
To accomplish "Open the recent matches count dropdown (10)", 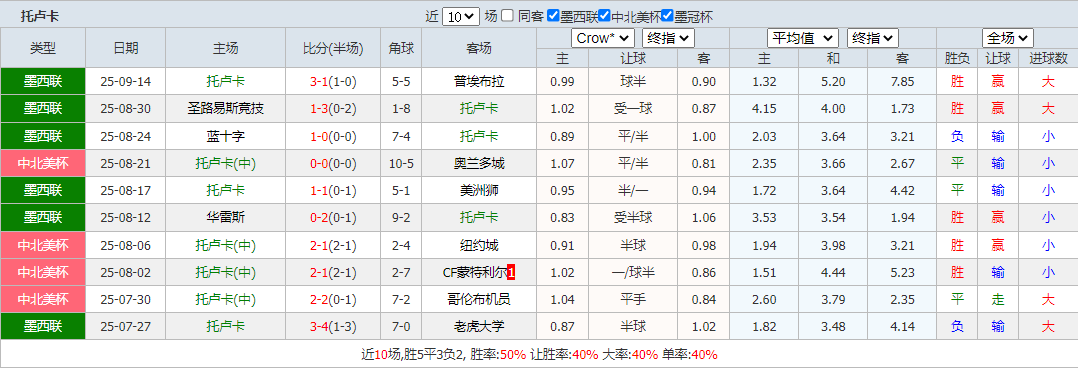I will pyautogui.click(x=461, y=16).
